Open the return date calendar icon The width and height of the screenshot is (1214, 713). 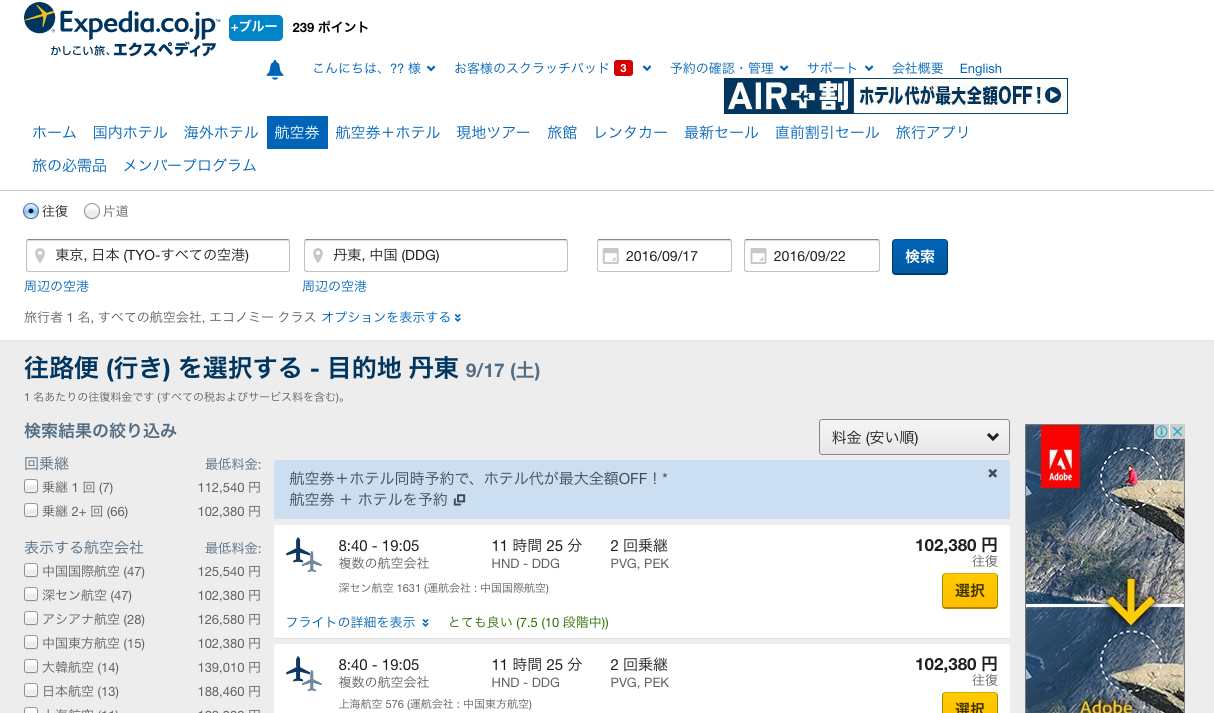click(758, 256)
